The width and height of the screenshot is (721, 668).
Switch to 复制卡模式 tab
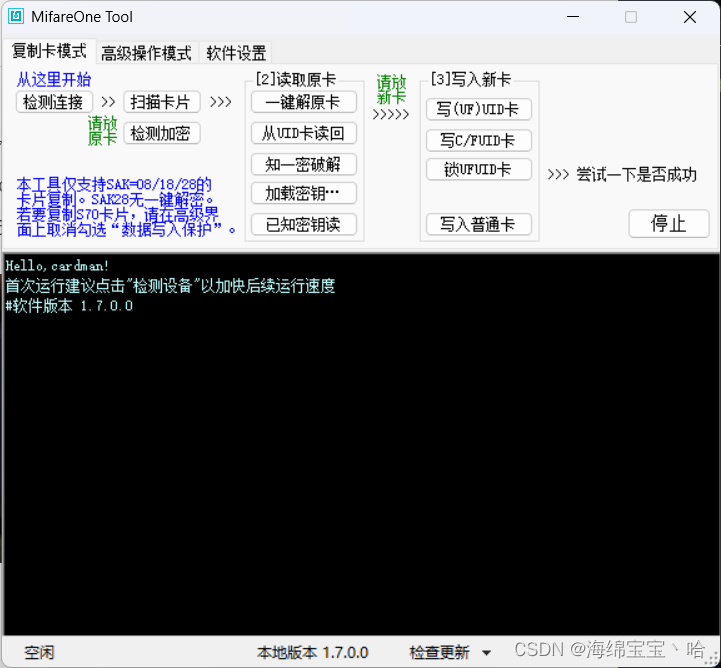pos(49,51)
